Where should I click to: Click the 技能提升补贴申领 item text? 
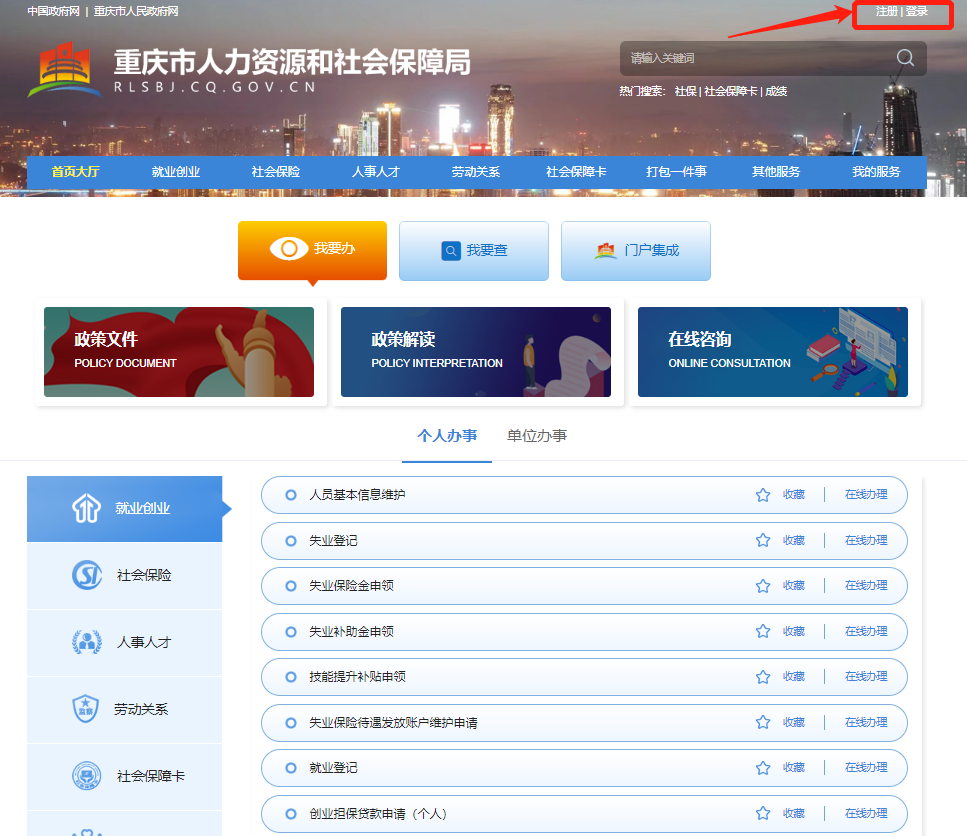[x=357, y=677]
